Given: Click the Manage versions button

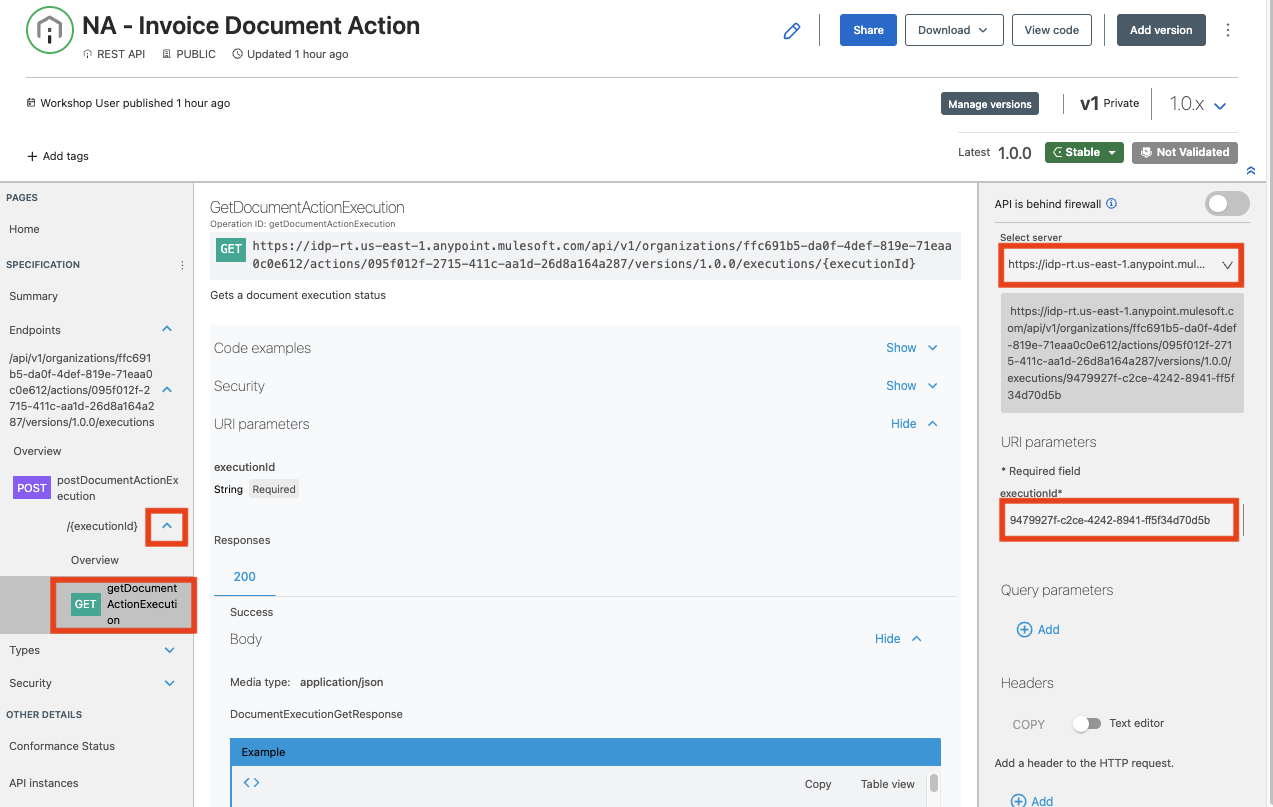Looking at the screenshot, I should (x=990, y=104).
